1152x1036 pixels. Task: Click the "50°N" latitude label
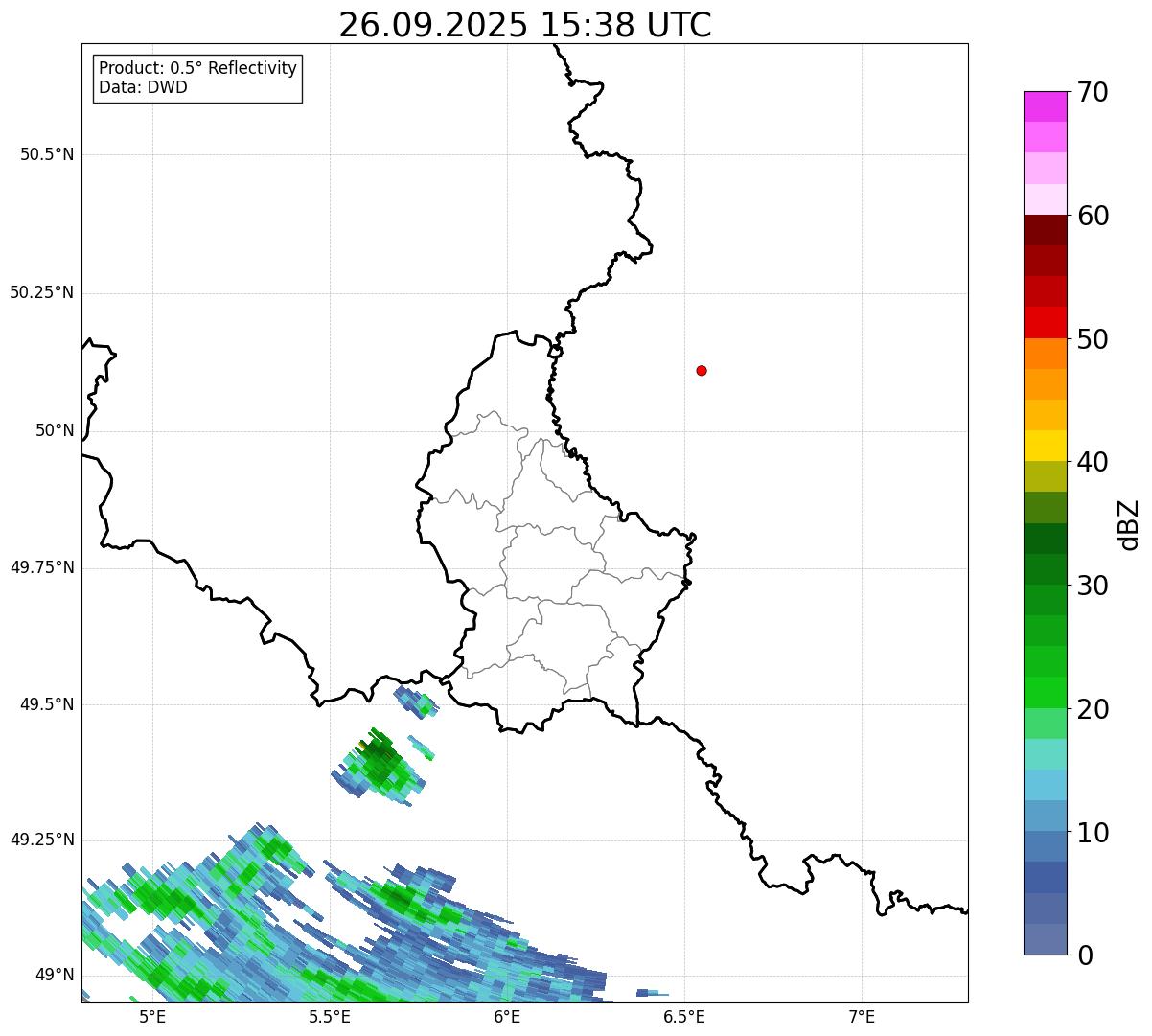coord(55,430)
